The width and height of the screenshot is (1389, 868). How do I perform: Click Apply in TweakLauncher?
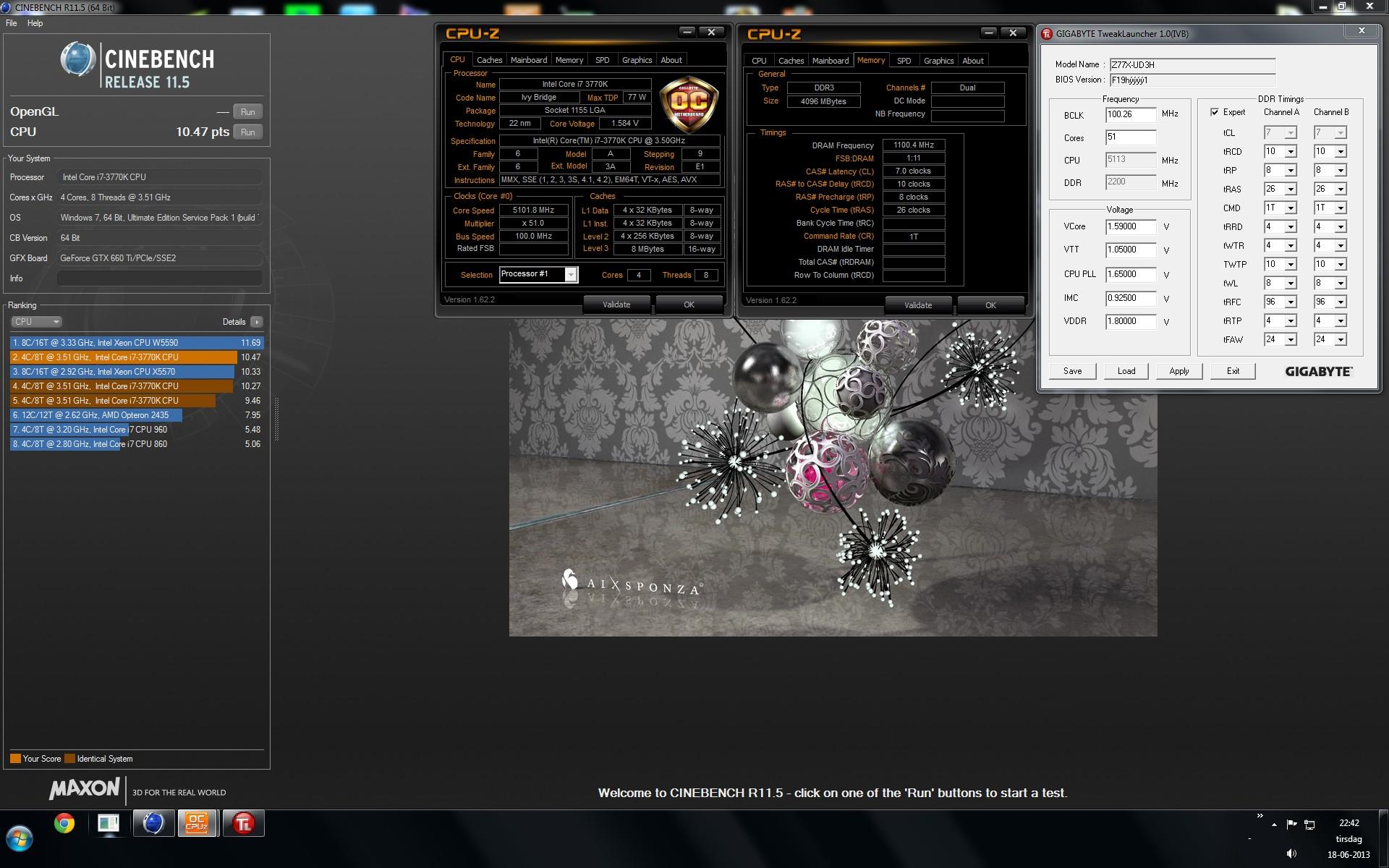click(1179, 371)
